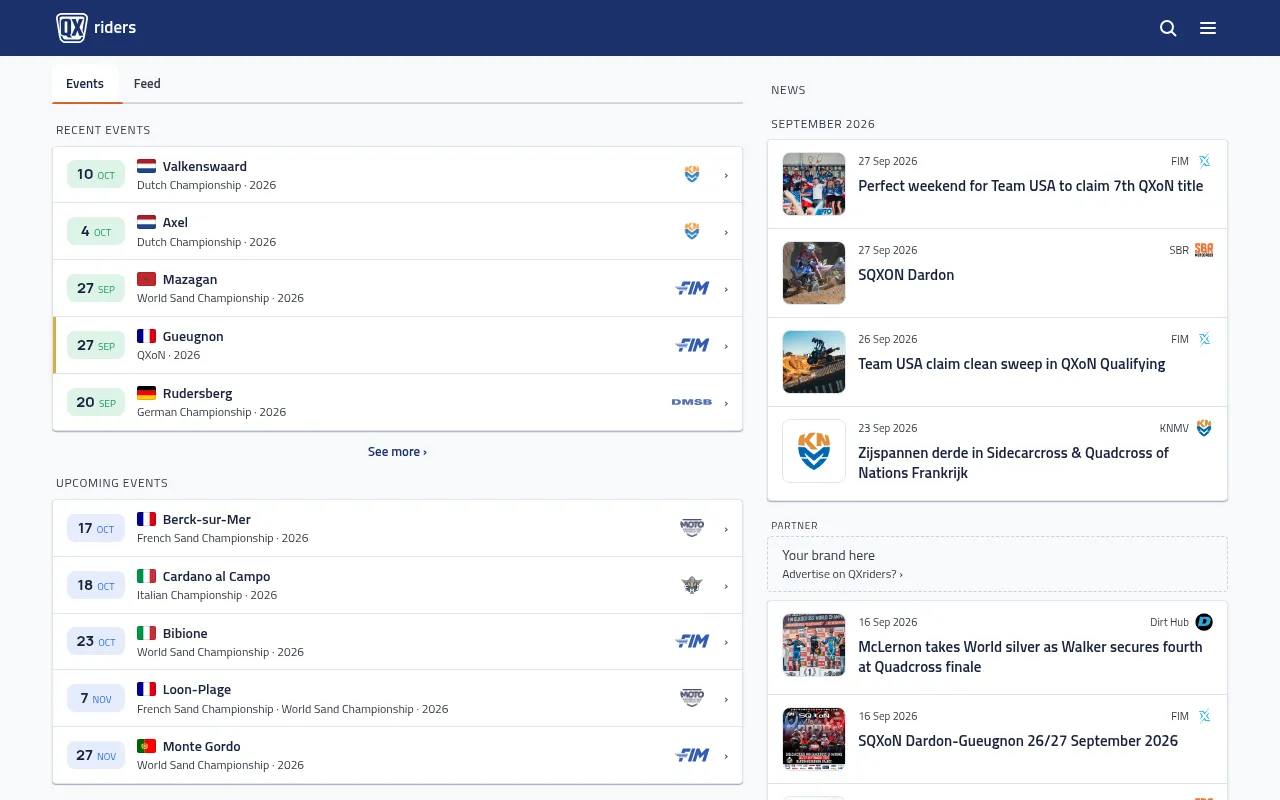Click the FIM logo in Mazagan row
The width and height of the screenshot is (1280, 800).
pos(692,288)
